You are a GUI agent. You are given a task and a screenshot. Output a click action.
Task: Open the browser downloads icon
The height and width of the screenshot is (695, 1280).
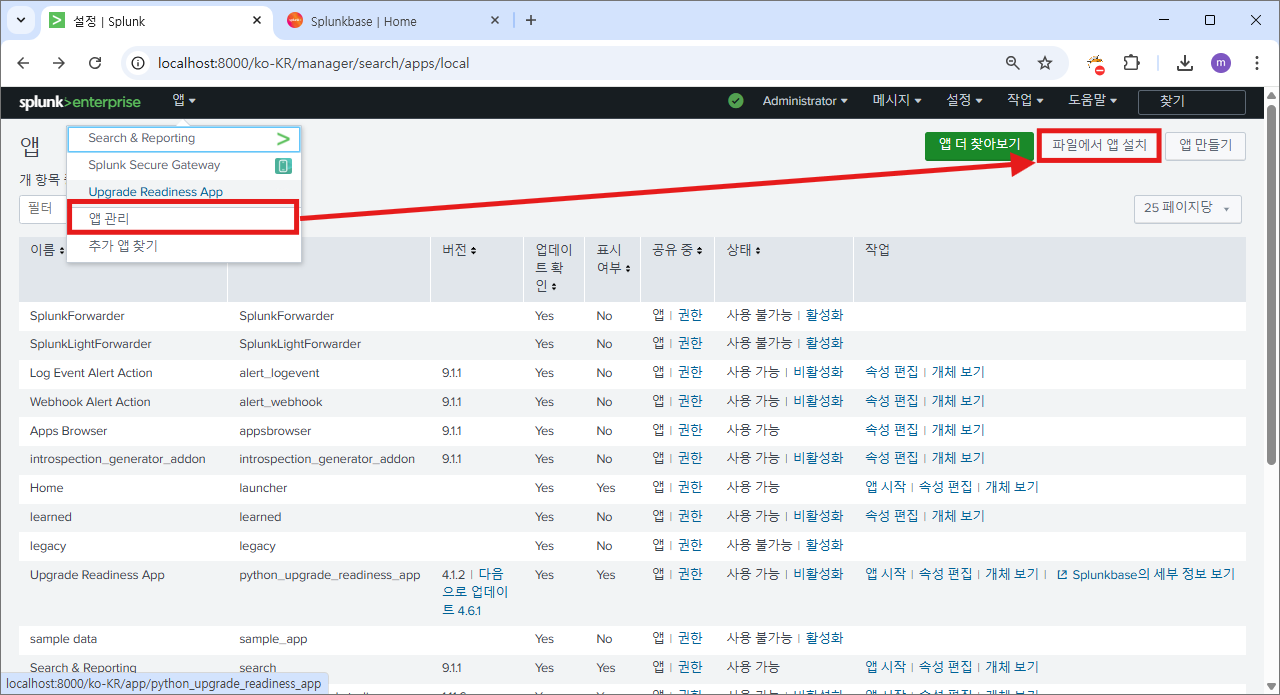pyautogui.click(x=1185, y=63)
